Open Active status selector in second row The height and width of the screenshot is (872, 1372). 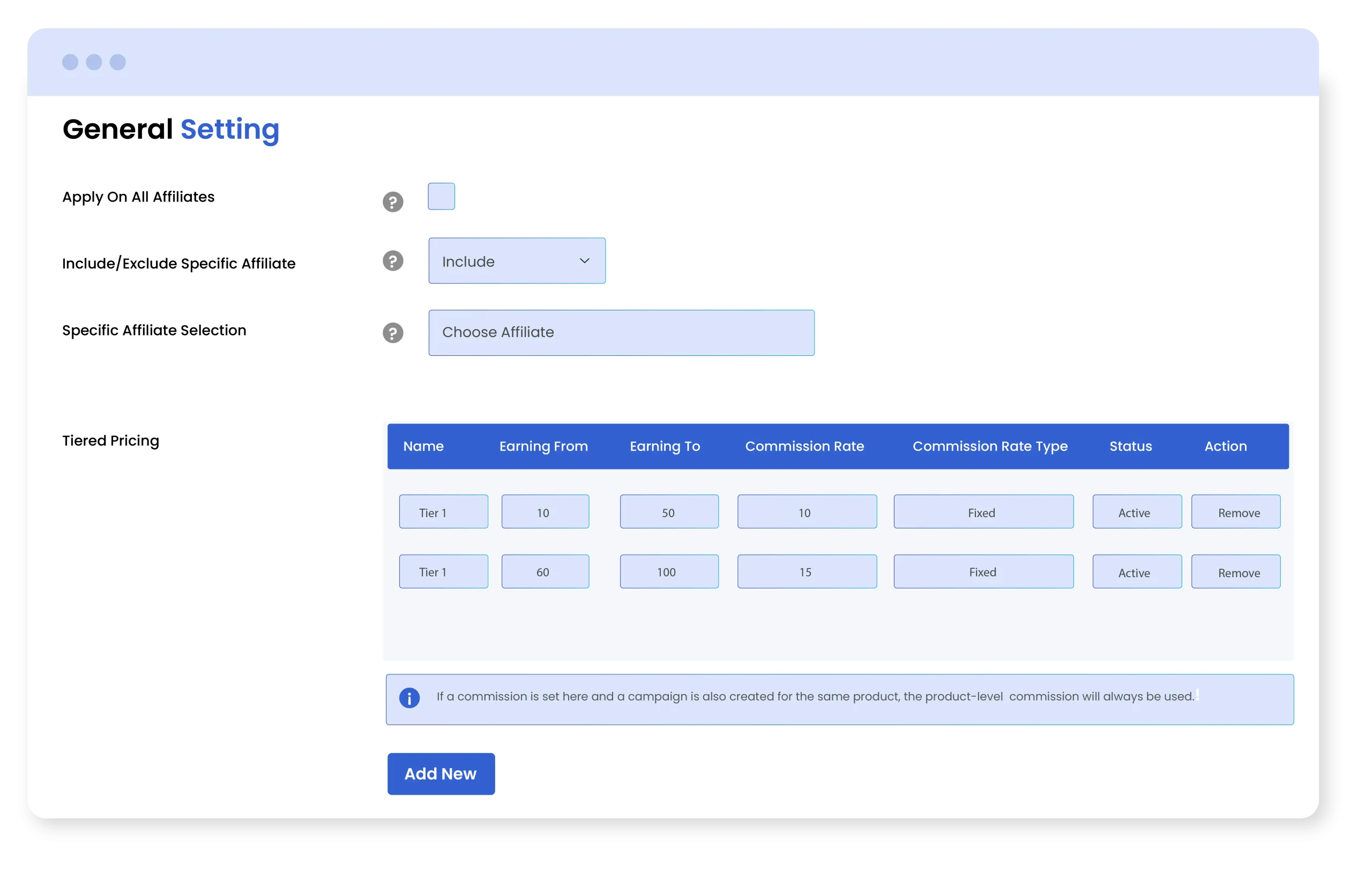coord(1137,572)
